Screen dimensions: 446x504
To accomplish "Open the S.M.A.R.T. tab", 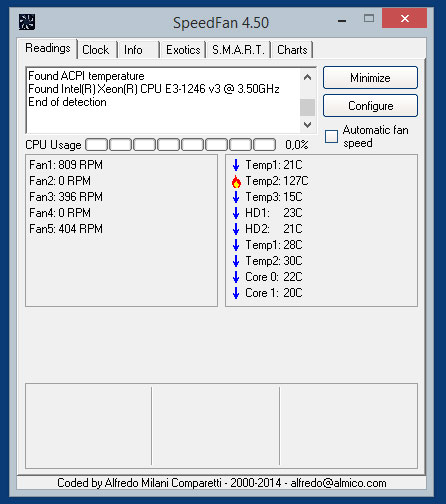I will 238,50.
